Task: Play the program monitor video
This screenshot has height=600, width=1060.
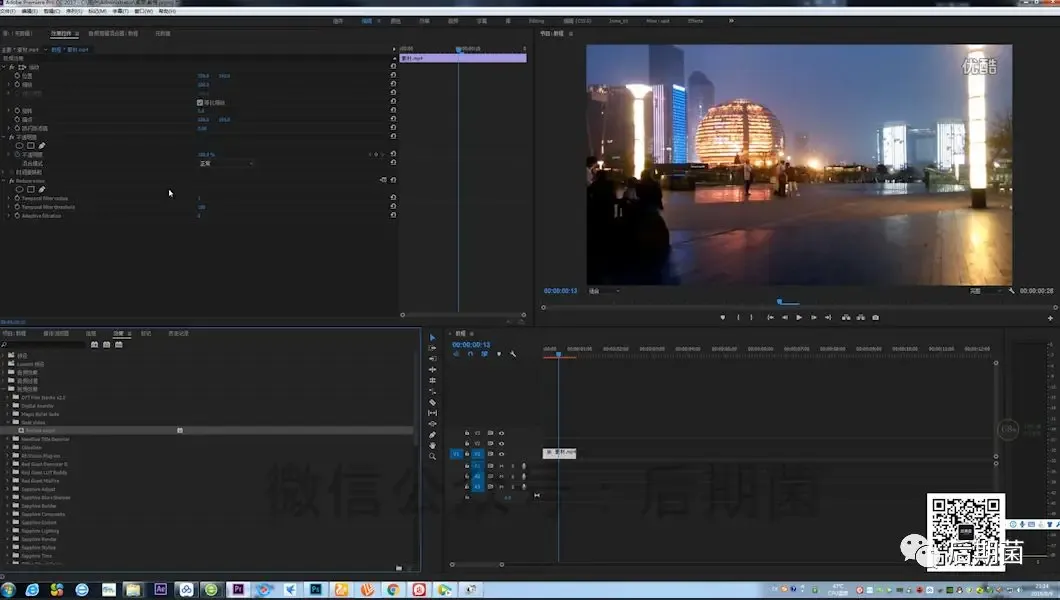Action: pyautogui.click(x=798, y=318)
